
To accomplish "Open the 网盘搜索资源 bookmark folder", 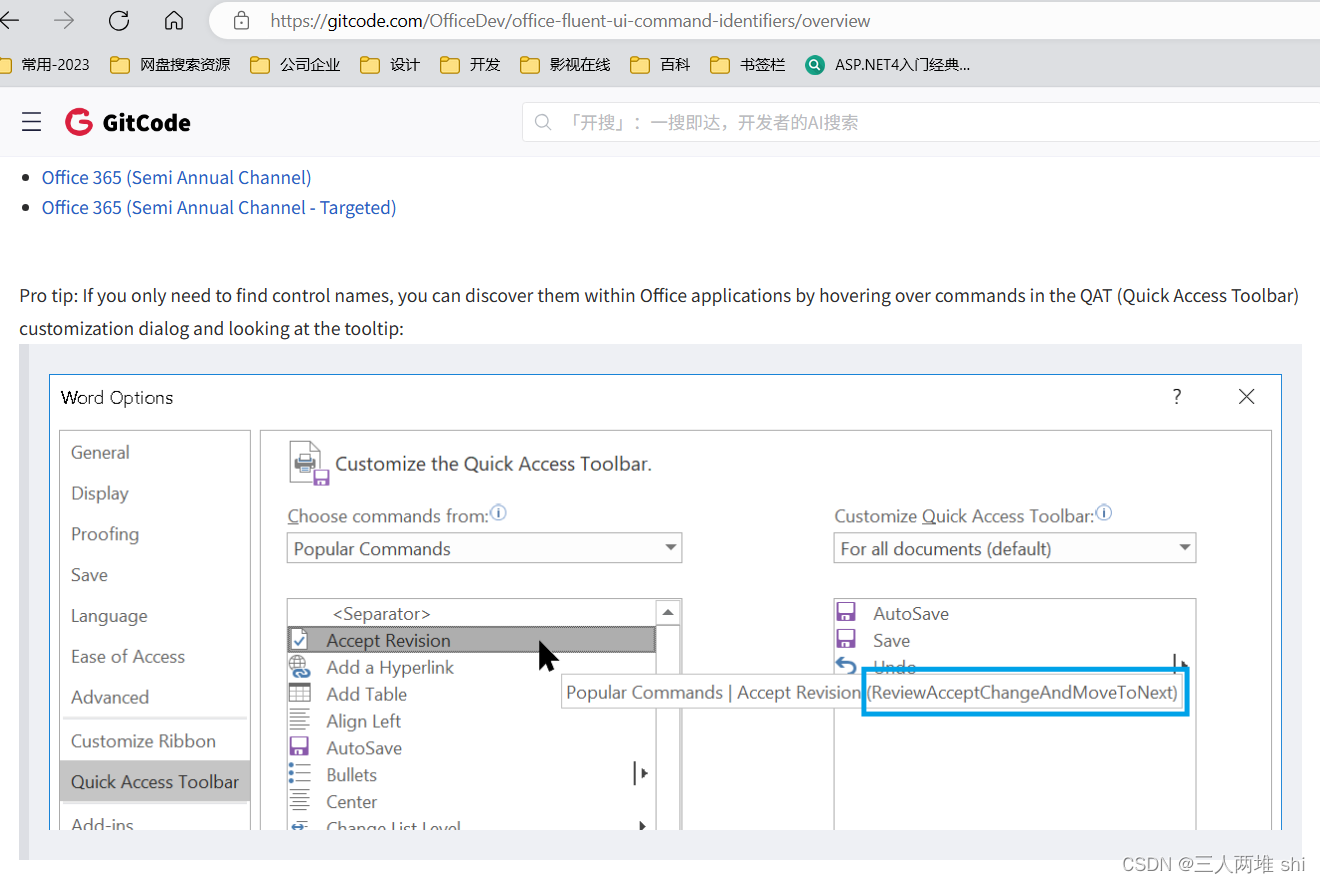I will 170,65.
